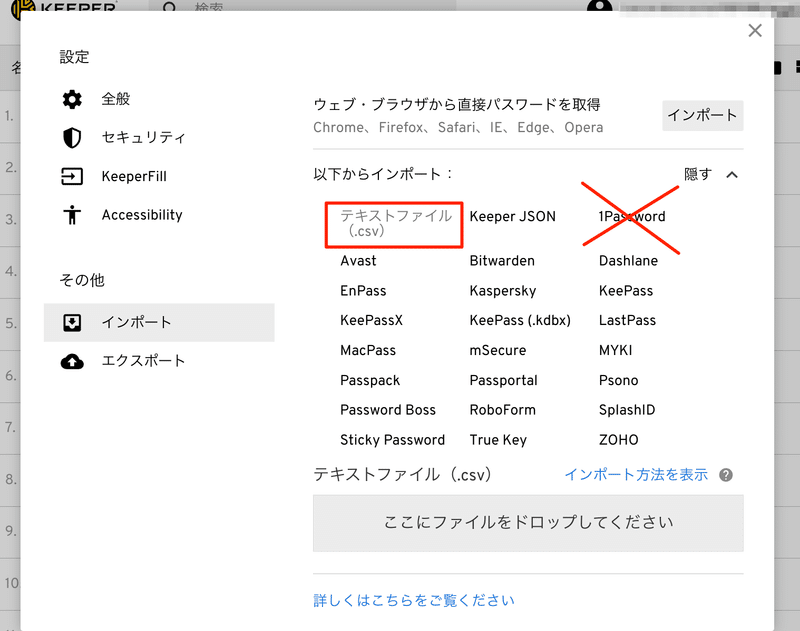Image resolution: width=800 pixels, height=631 pixels.
Task: Open the KeeperFill settings section
Action: click(134, 176)
